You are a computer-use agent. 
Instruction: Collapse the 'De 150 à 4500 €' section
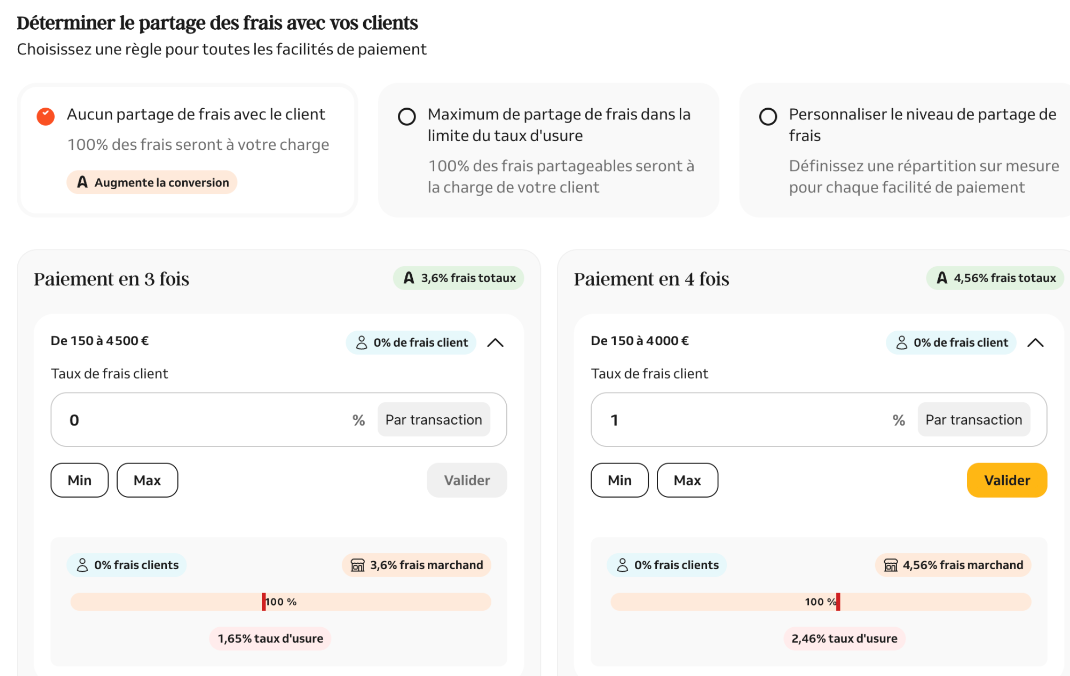pos(495,342)
